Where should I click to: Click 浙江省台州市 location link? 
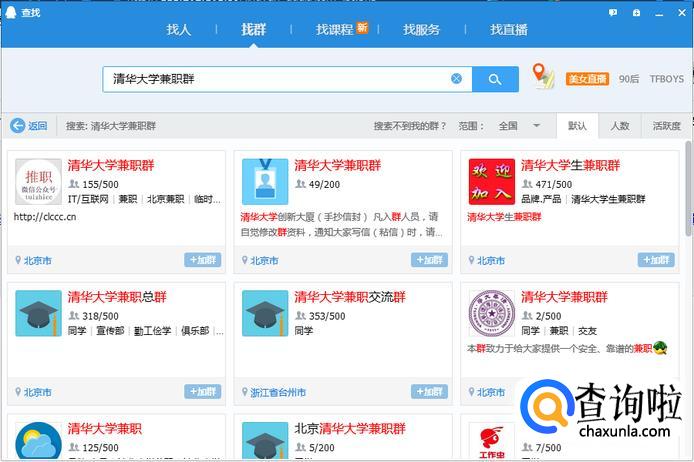278,392
